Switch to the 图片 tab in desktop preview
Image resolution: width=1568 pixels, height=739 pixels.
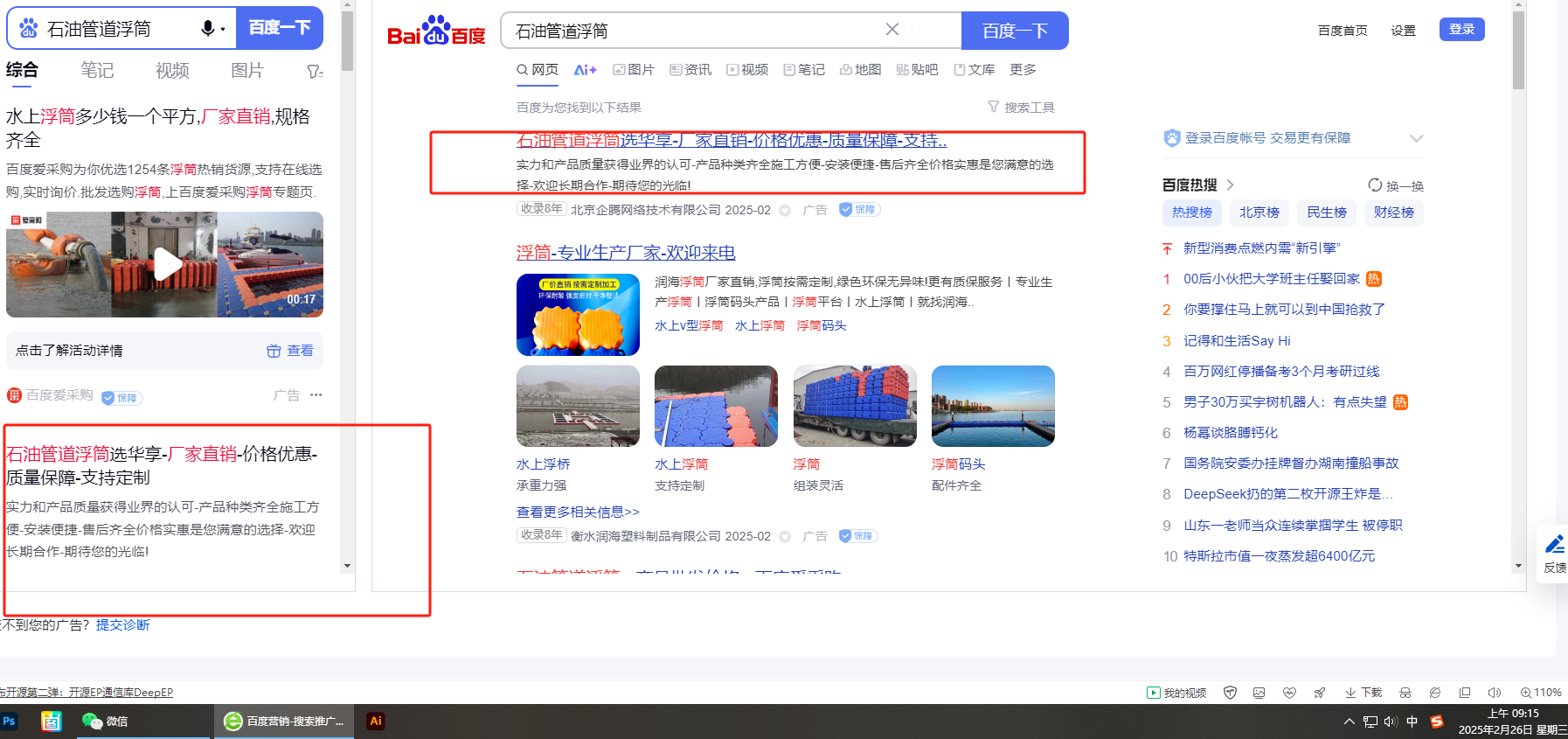click(x=634, y=70)
